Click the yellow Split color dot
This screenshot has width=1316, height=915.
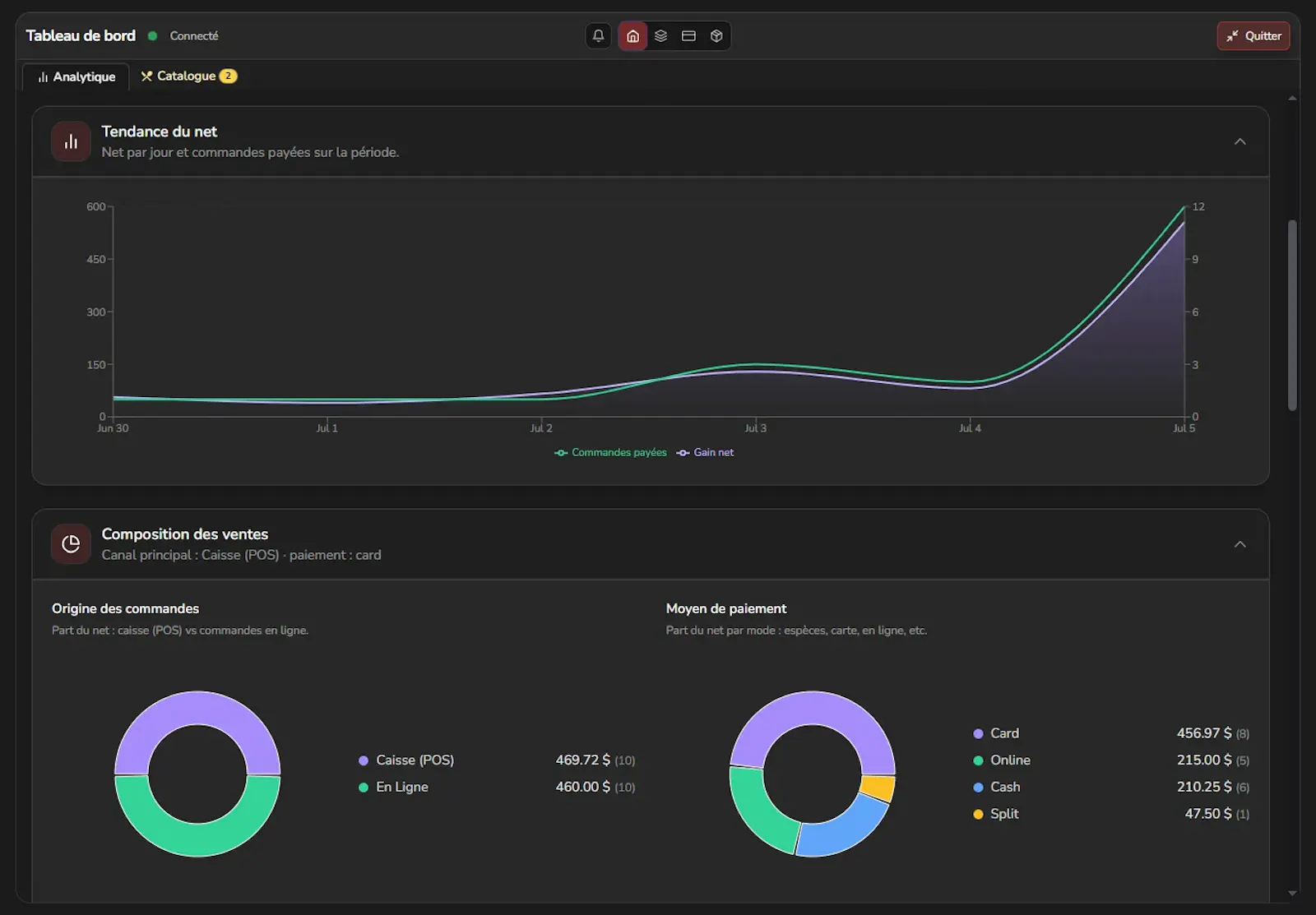(x=978, y=814)
